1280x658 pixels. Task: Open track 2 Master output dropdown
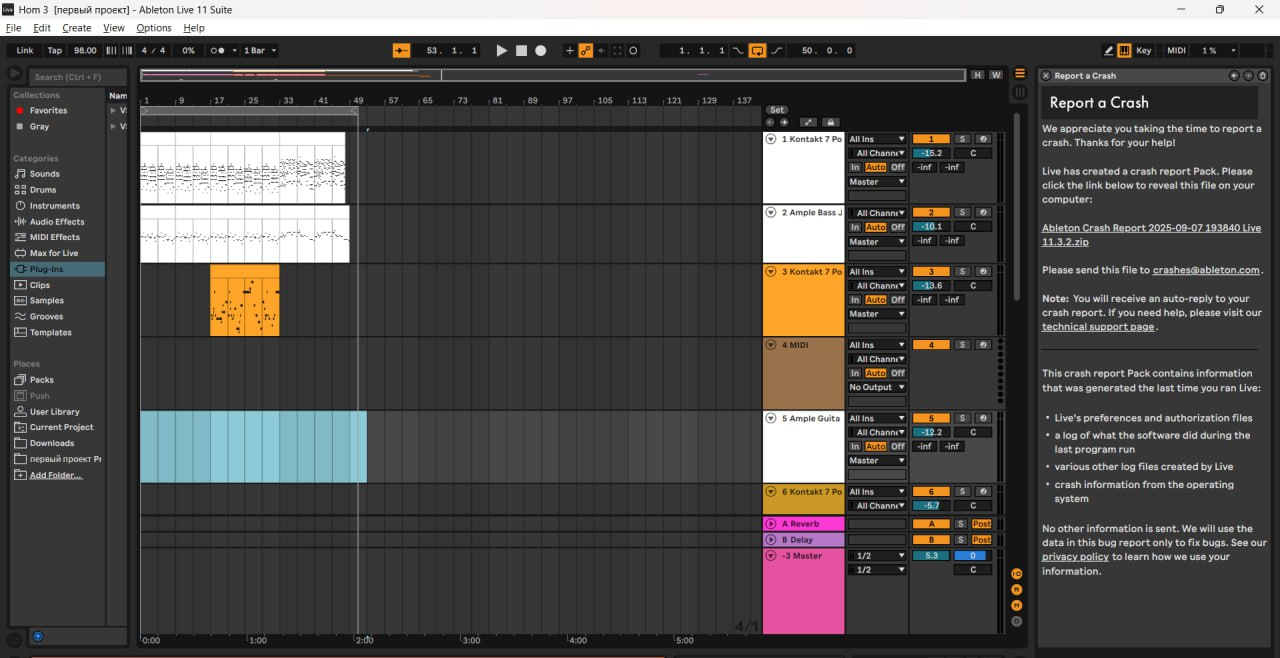(877, 242)
